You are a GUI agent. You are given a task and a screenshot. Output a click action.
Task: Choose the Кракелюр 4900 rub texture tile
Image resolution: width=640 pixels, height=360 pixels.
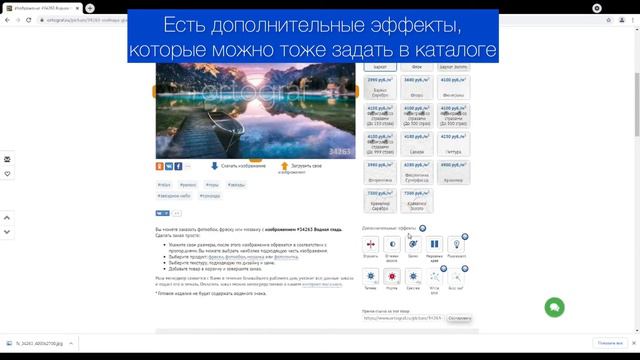[453, 172]
